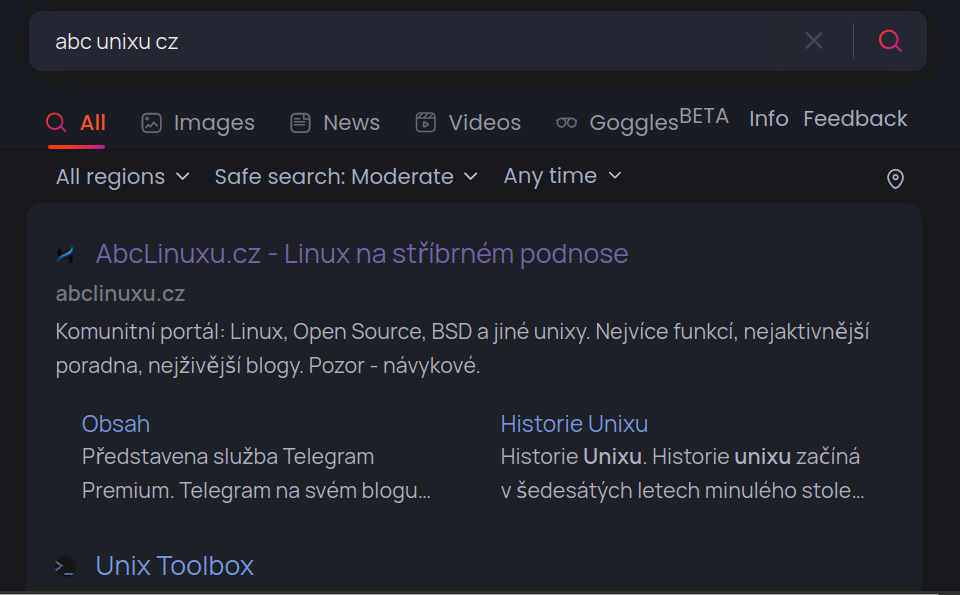Image resolution: width=960 pixels, height=595 pixels.
Task: Open the Any time filter dropdown
Action: (562, 176)
